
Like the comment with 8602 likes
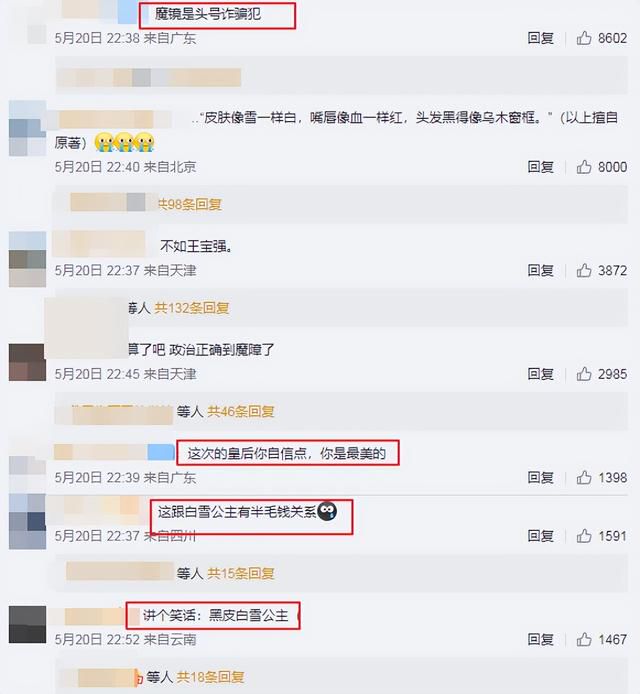tap(584, 38)
